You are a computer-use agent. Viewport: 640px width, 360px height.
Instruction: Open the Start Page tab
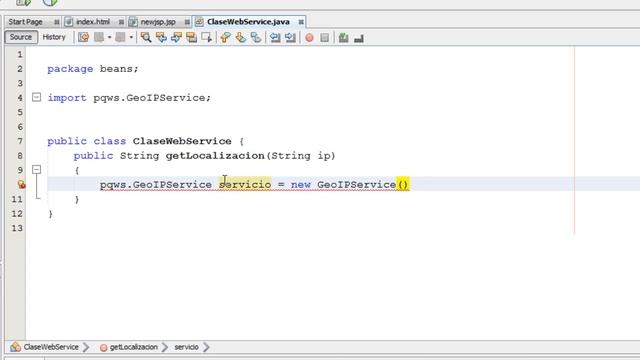[25, 22]
